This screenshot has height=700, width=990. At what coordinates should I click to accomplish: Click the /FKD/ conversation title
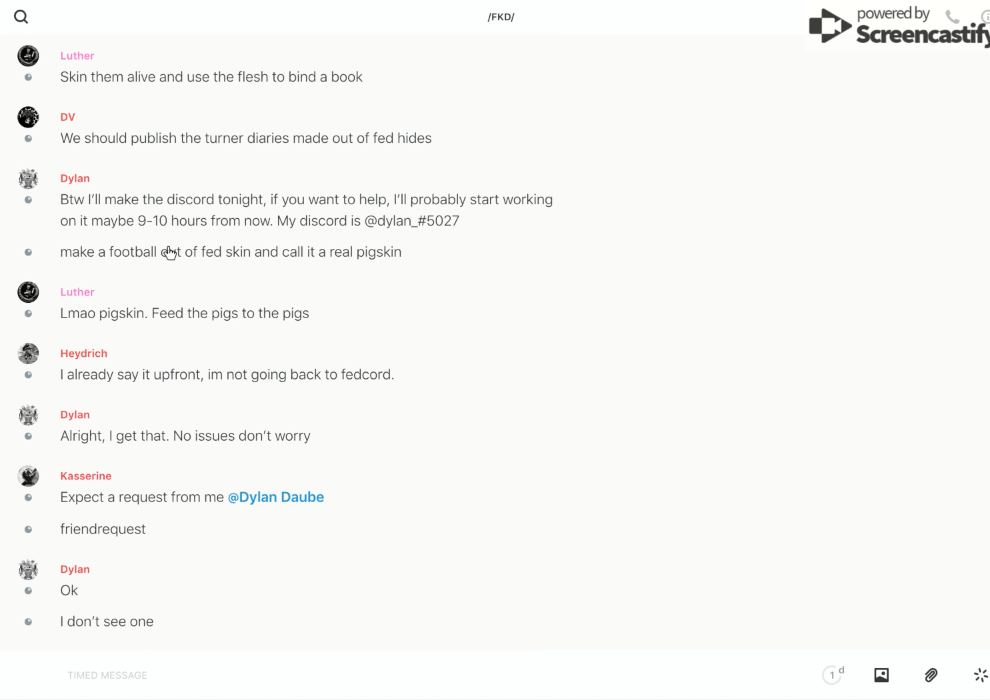coord(501,17)
